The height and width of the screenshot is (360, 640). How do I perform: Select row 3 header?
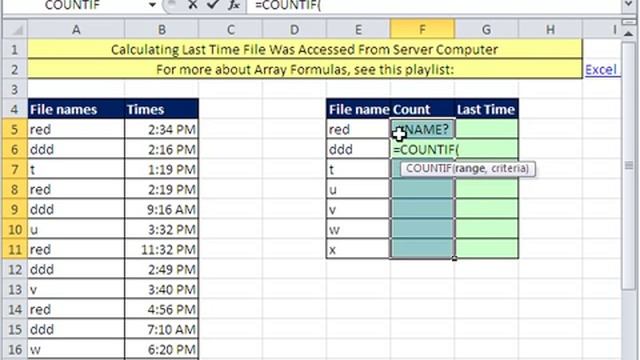click(15, 89)
